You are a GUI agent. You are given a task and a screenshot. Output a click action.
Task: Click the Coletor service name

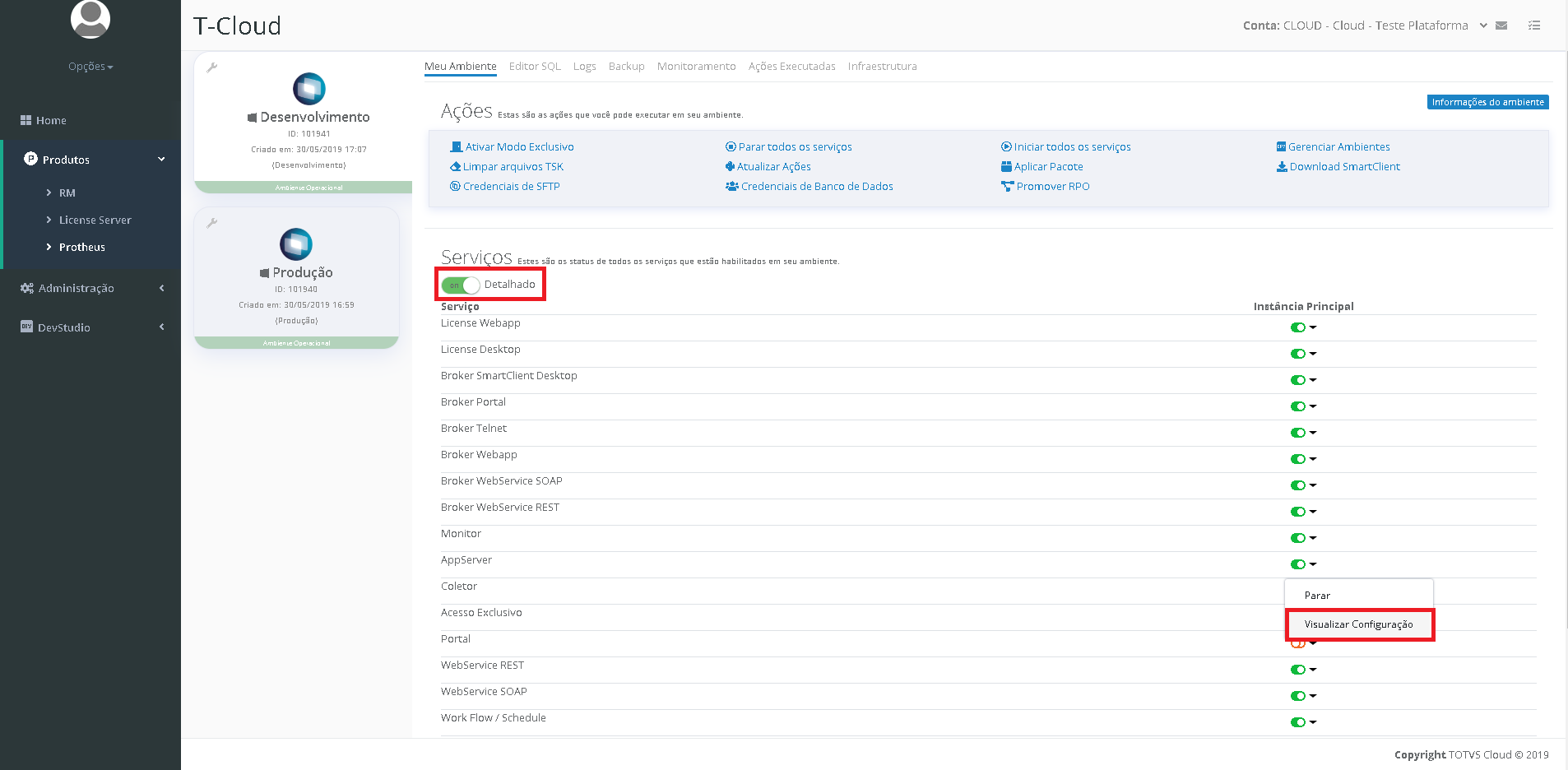point(459,587)
